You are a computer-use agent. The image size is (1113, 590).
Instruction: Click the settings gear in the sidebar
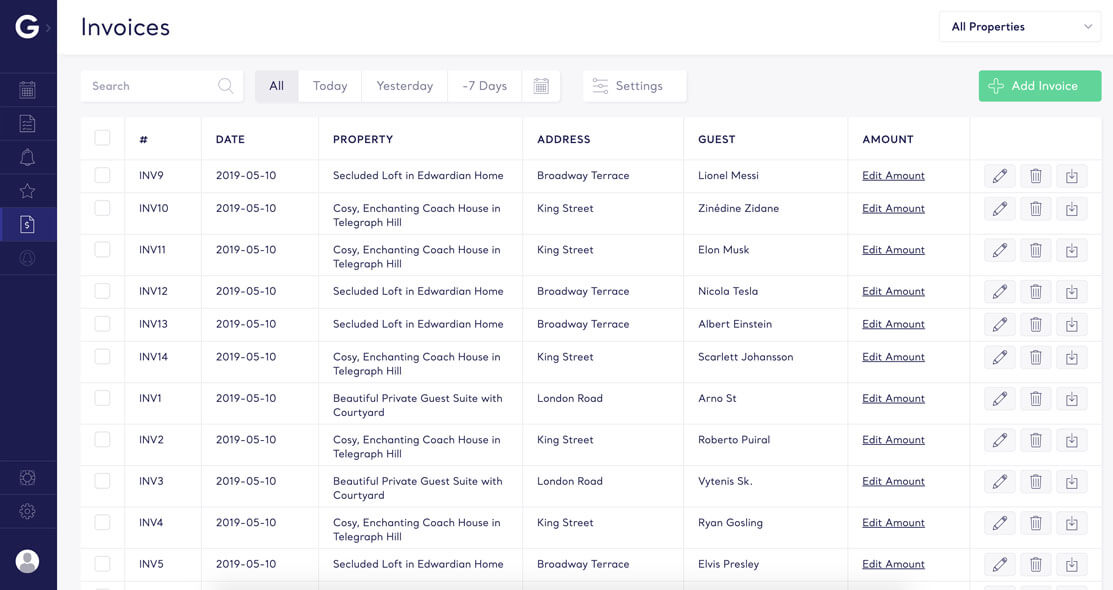27,511
